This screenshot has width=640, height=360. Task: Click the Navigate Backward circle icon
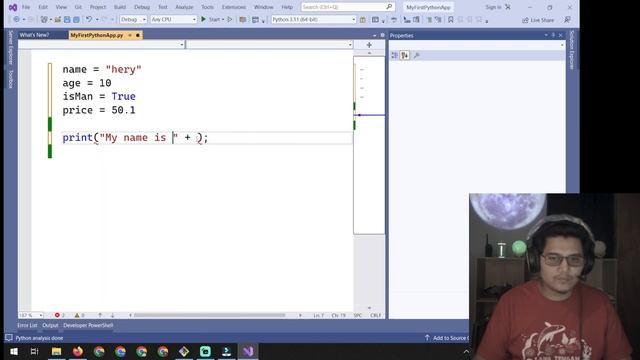pyautogui.click(x=16, y=19)
